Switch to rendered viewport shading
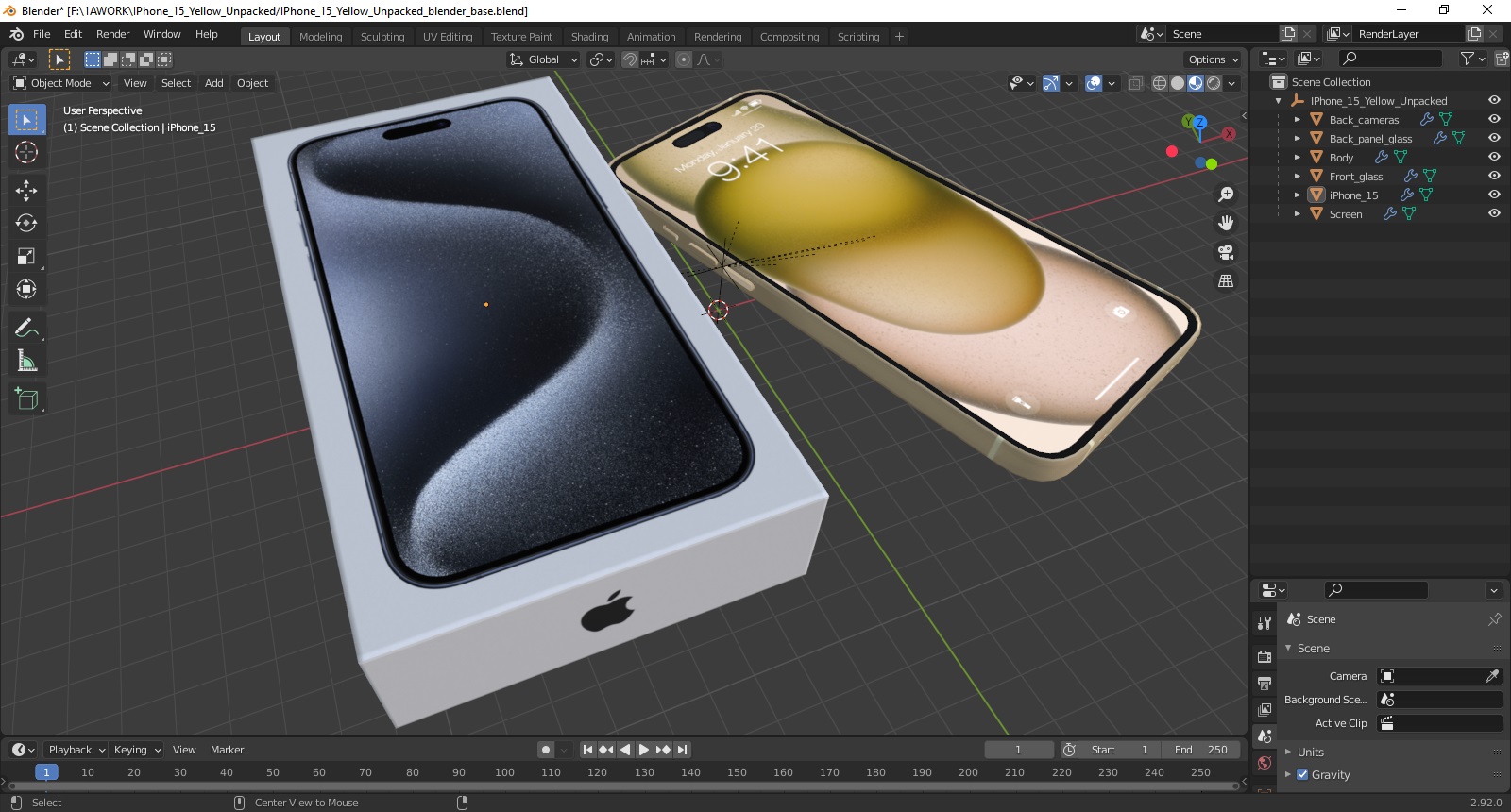 [x=1214, y=83]
